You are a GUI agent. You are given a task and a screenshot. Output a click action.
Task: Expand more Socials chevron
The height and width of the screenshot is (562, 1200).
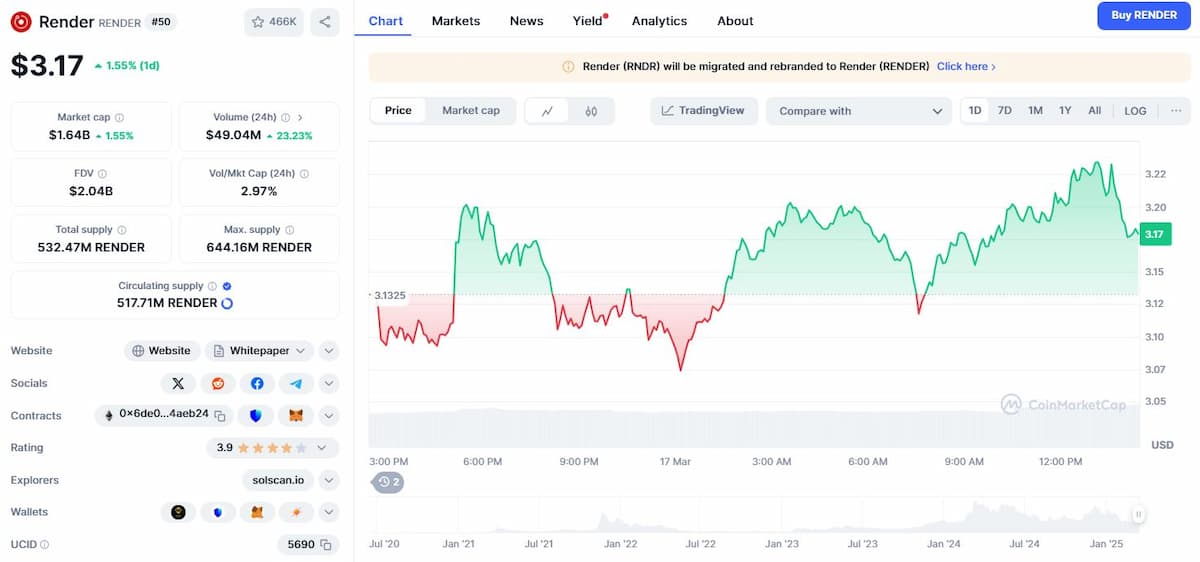click(x=329, y=383)
